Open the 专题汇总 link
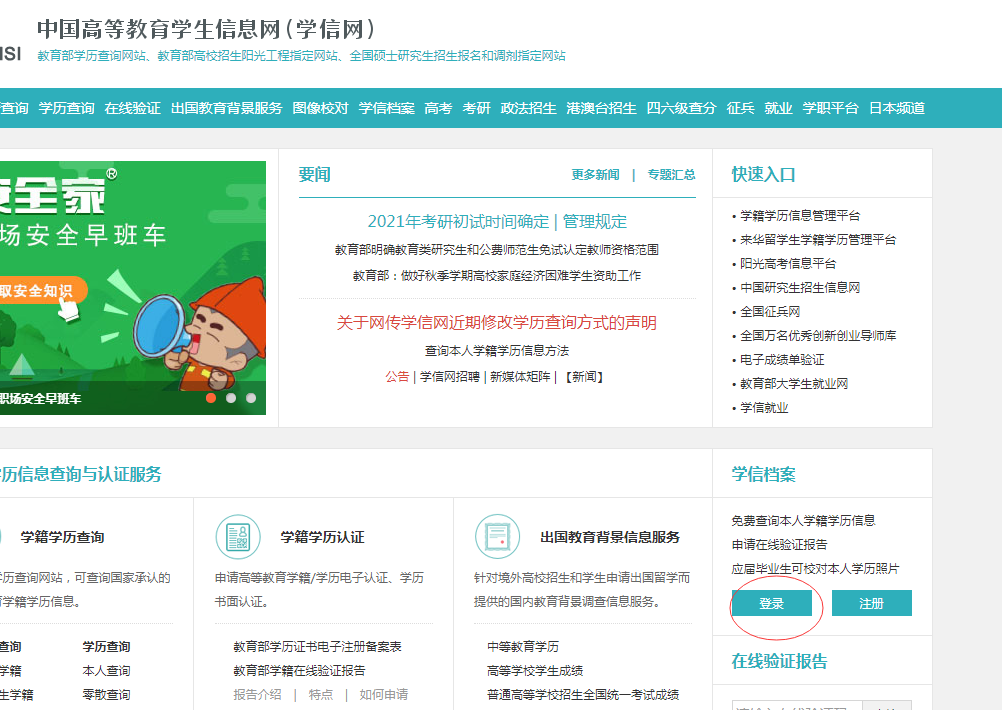Image resolution: width=1002 pixels, height=710 pixels. tap(672, 174)
